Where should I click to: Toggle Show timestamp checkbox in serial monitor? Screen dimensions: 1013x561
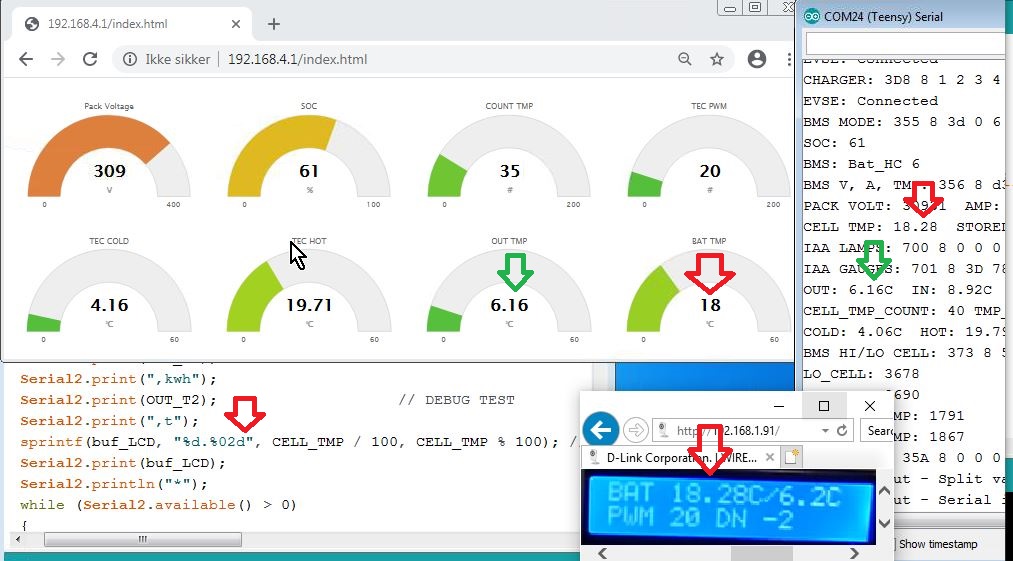point(894,544)
